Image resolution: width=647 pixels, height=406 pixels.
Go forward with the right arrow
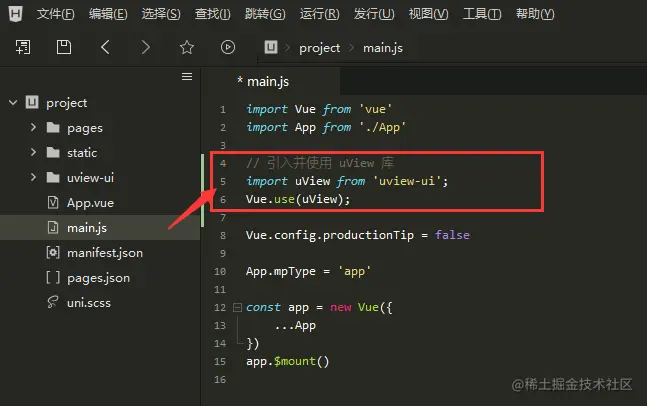(x=146, y=47)
